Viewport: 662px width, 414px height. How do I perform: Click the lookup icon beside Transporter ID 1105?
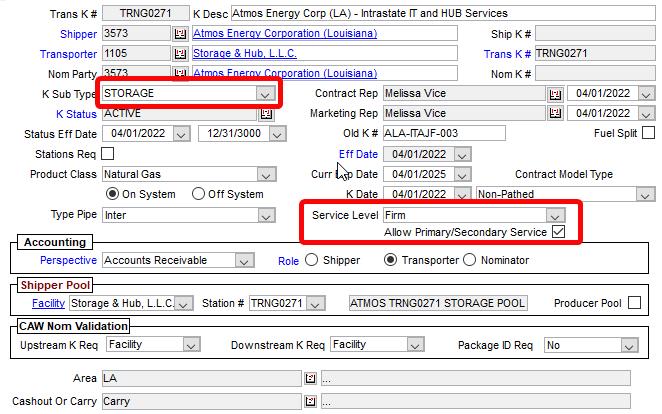pos(180,54)
